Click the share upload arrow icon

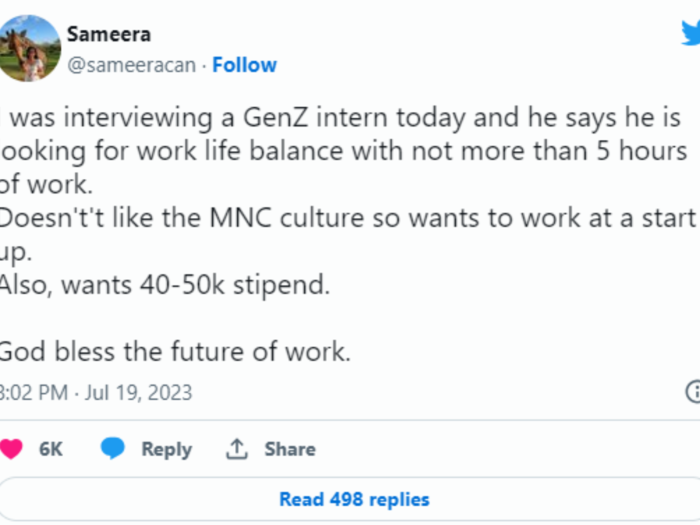click(x=237, y=449)
